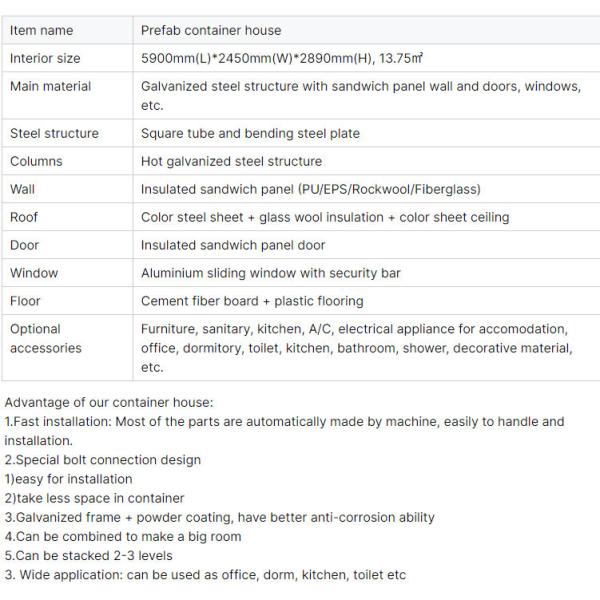
Task: Click 'Hot galvanized steel structure' cell
Action: tap(231, 161)
